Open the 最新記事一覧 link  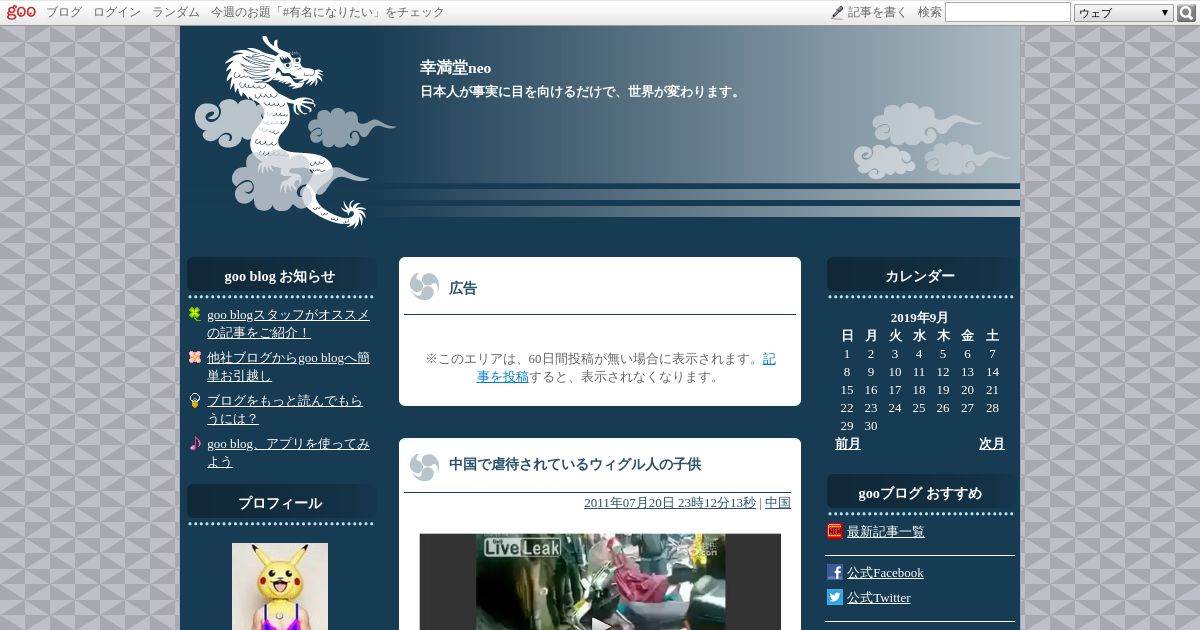(886, 531)
